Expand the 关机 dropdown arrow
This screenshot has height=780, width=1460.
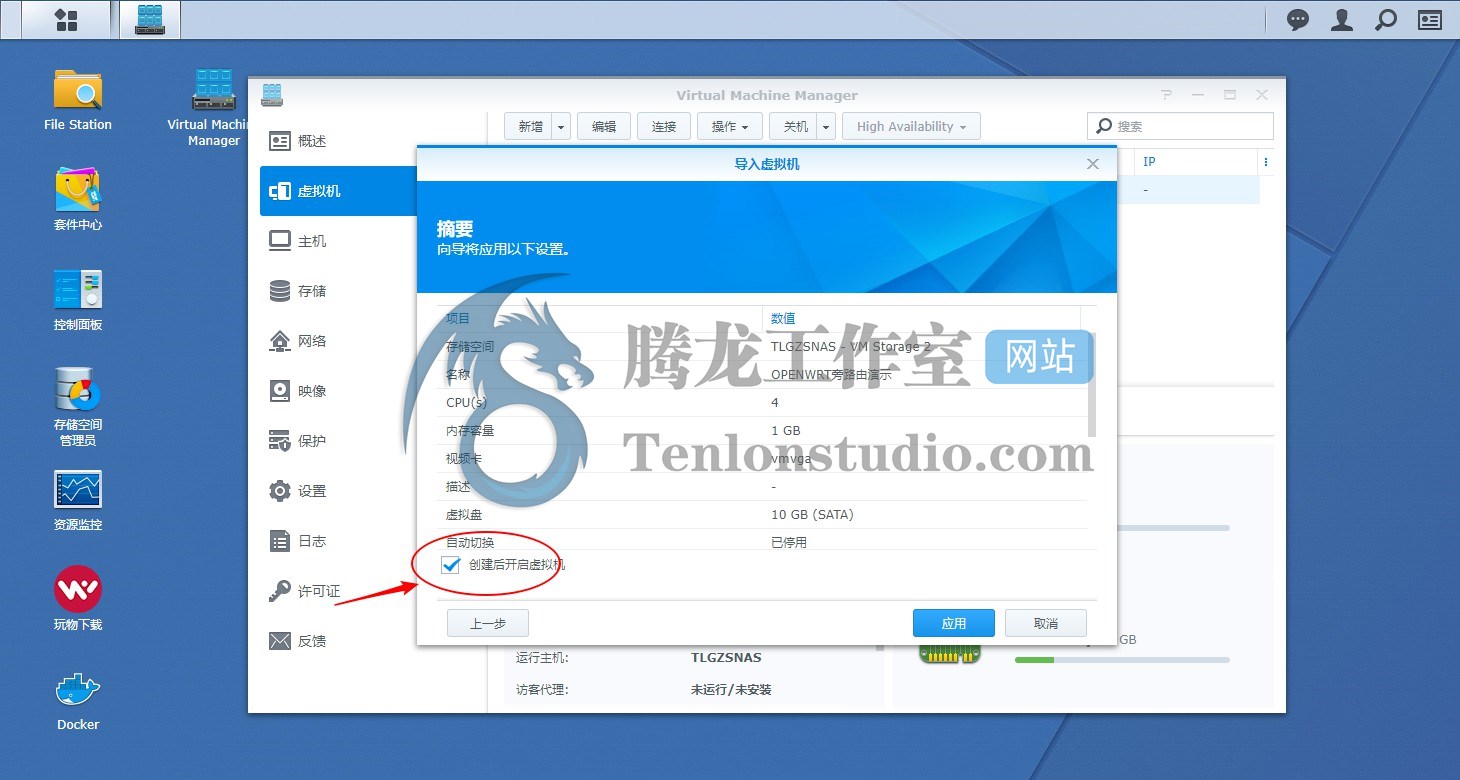[827, 126]
